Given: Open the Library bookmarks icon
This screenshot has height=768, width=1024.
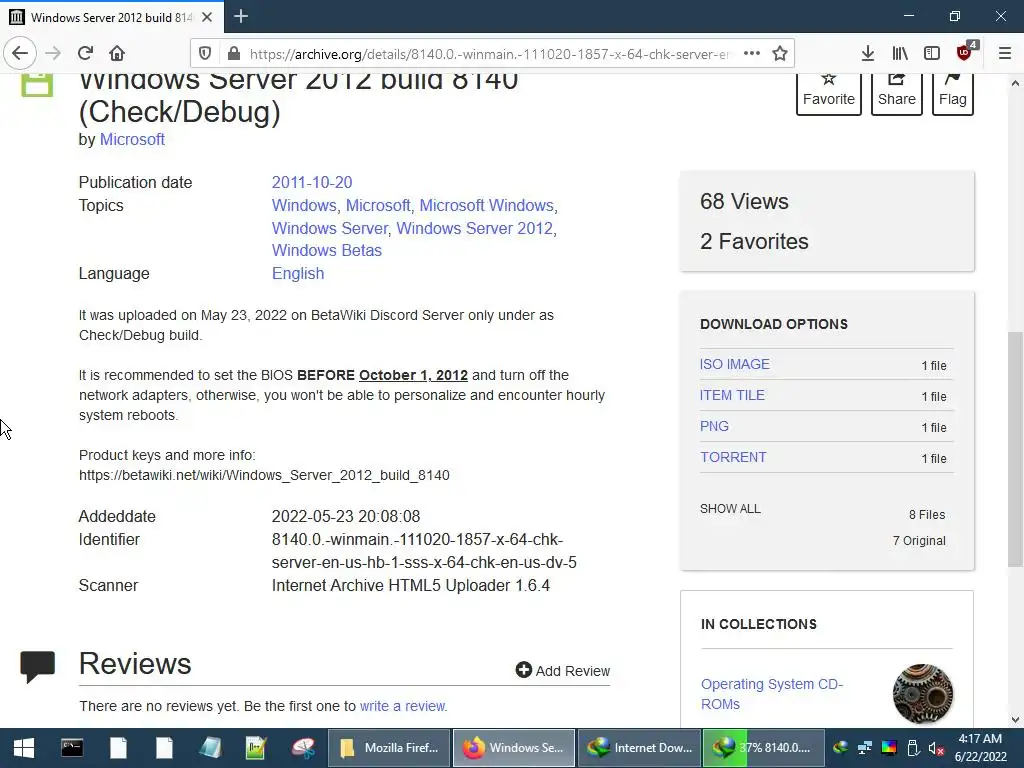Looking at the screenshot, I should 900,54.
